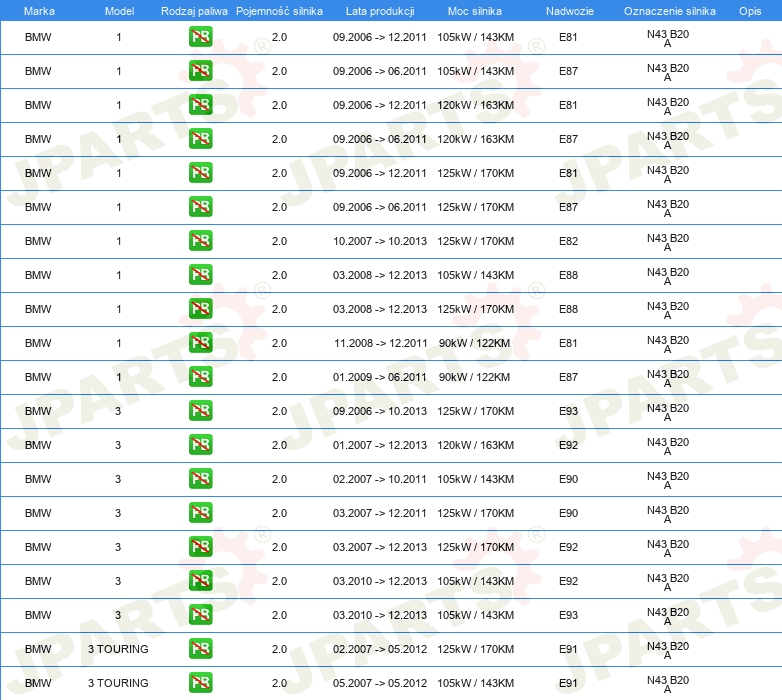The height and width of the screenshot is (700, 782).
Task: Click the Moc silnika column header
Action: 475,11
